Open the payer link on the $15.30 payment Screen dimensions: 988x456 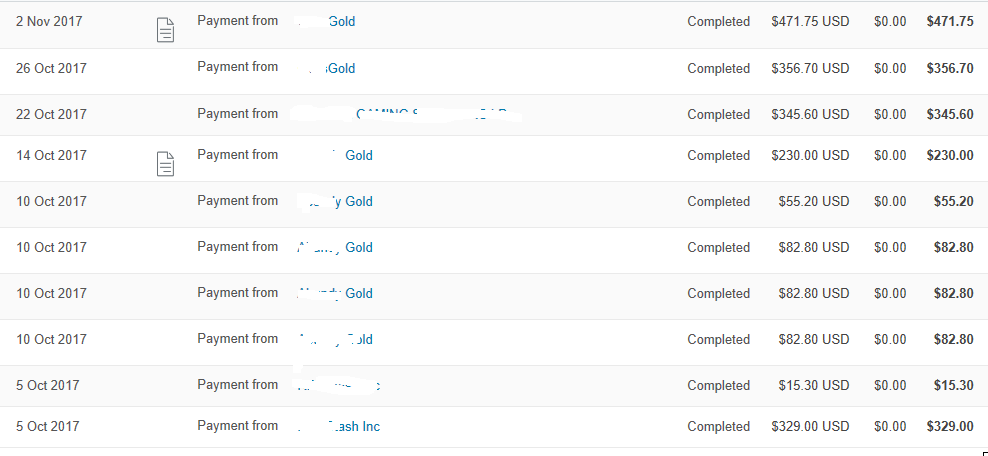click(x=338, y=385)
